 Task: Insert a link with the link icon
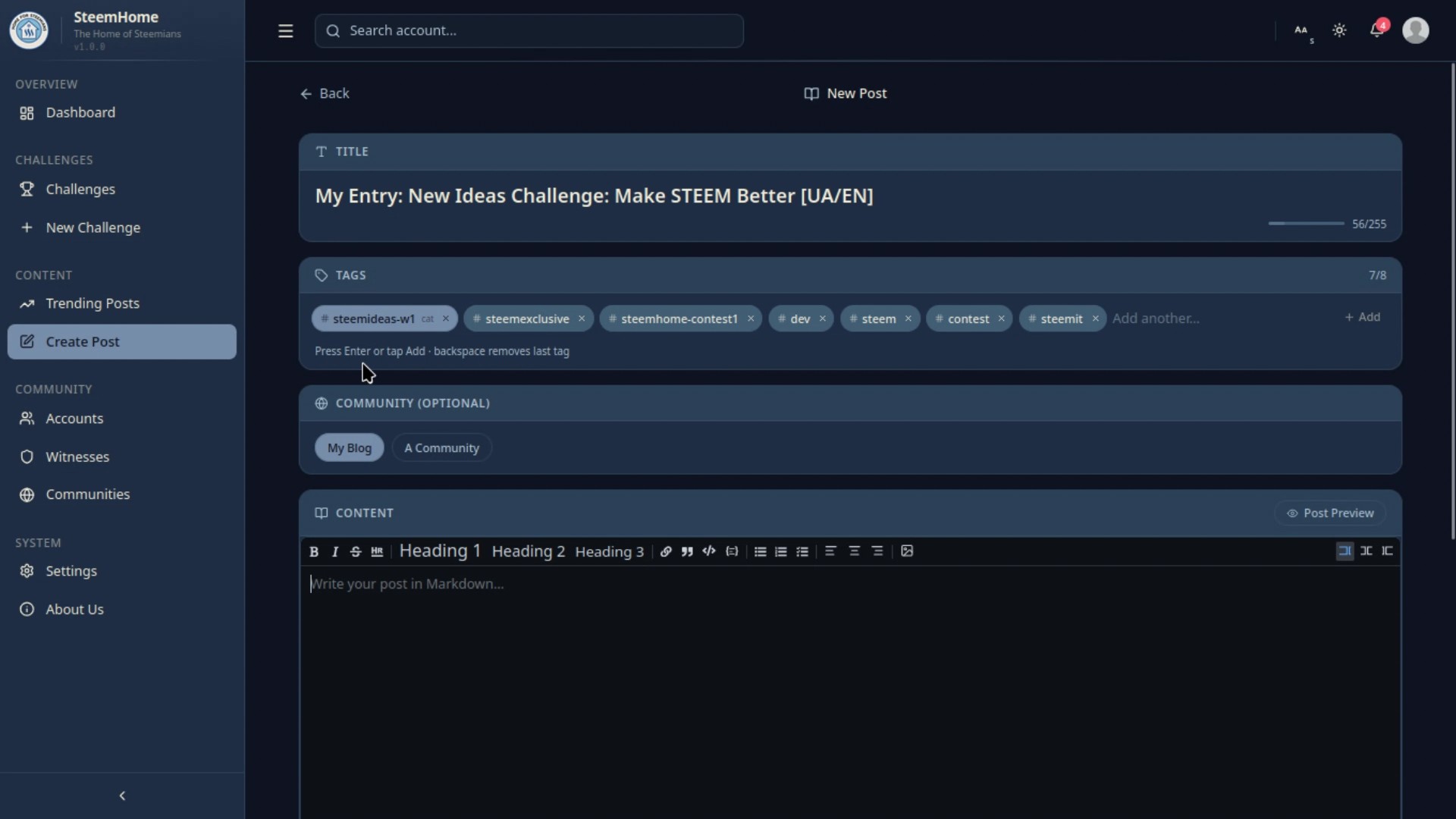coord(666,552)
